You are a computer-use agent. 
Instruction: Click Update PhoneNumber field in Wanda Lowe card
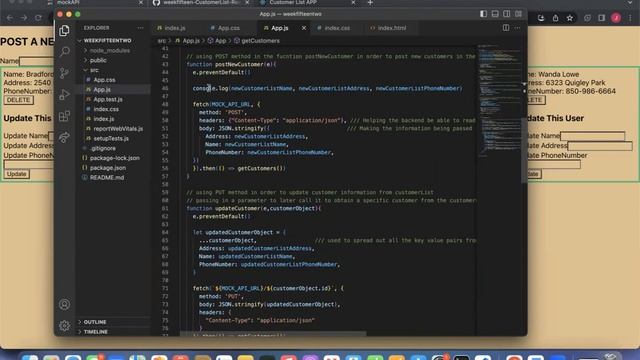[x=554, y=164]
